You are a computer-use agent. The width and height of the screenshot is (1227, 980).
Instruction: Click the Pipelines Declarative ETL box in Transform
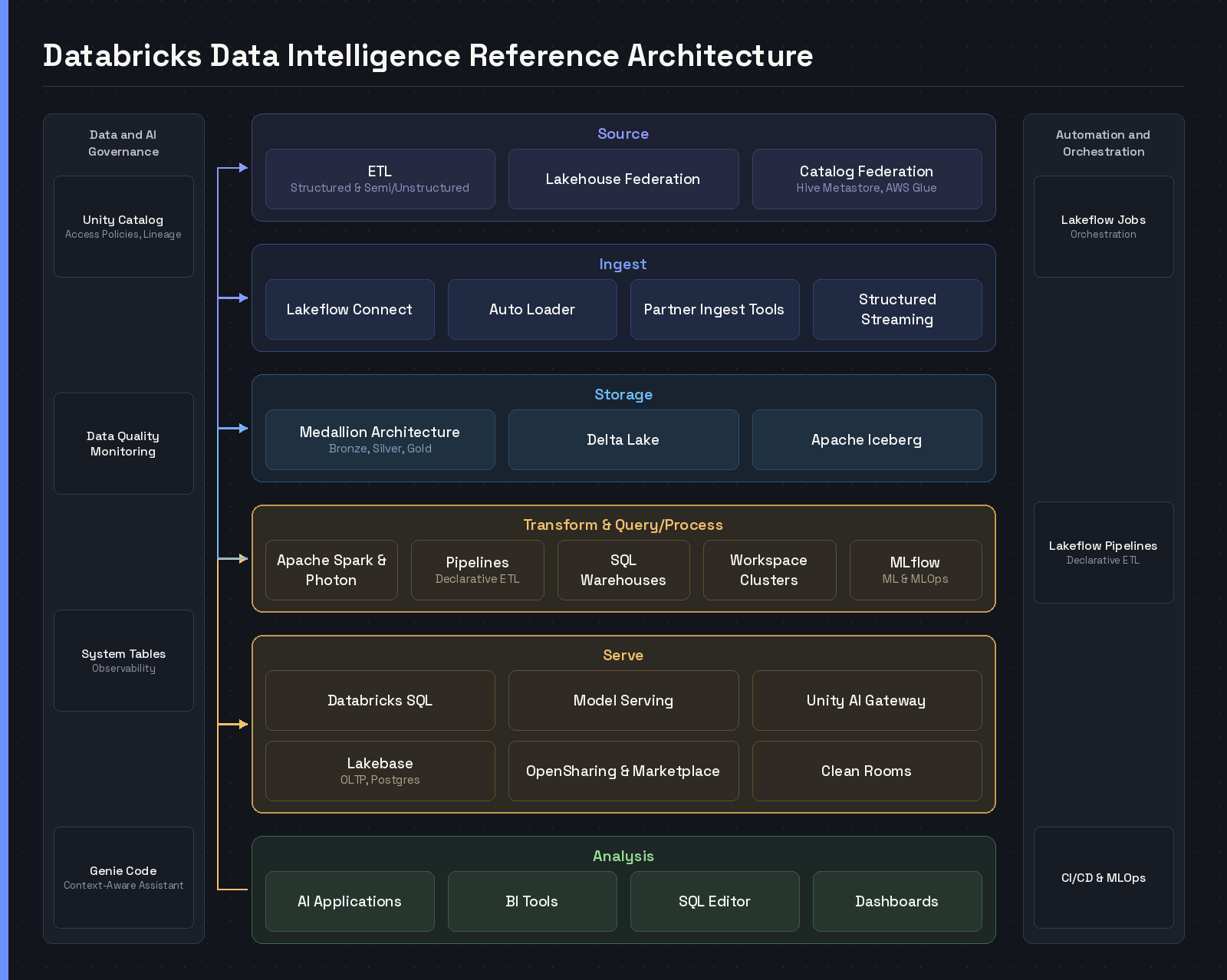pos(477,570)
